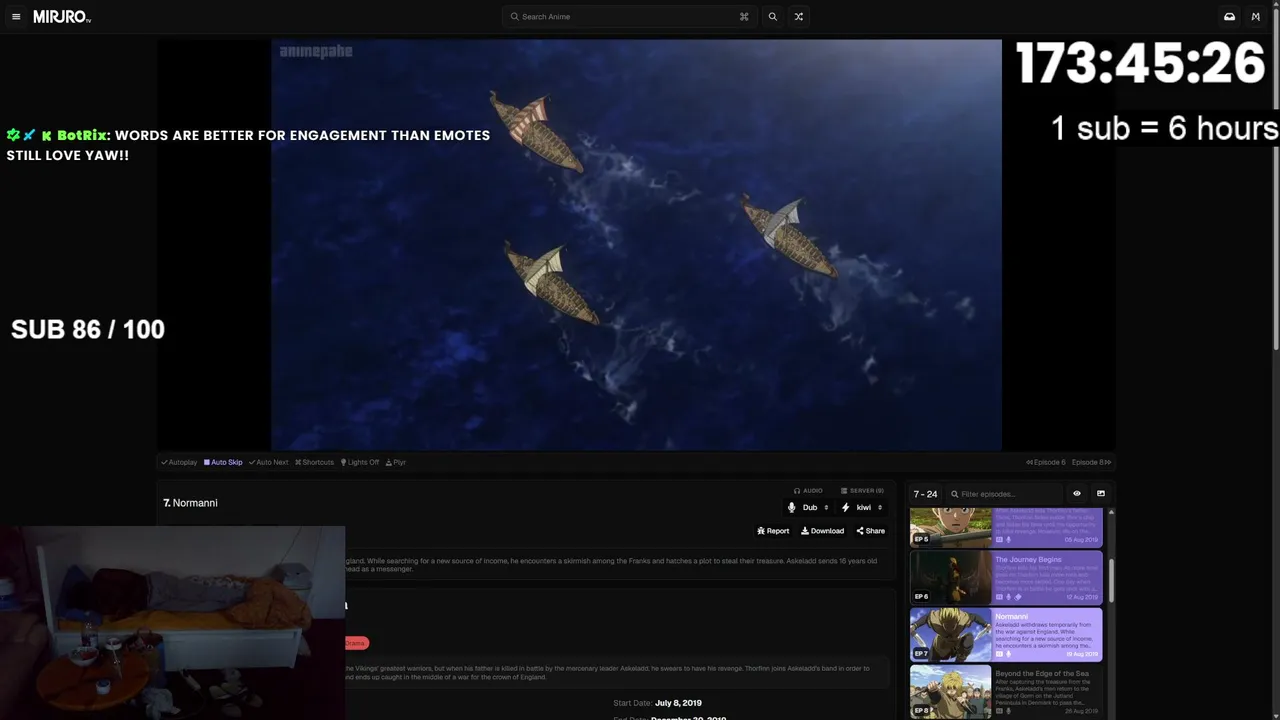
Task: Open the Dub audio dropdown
Action: point(808,508)
